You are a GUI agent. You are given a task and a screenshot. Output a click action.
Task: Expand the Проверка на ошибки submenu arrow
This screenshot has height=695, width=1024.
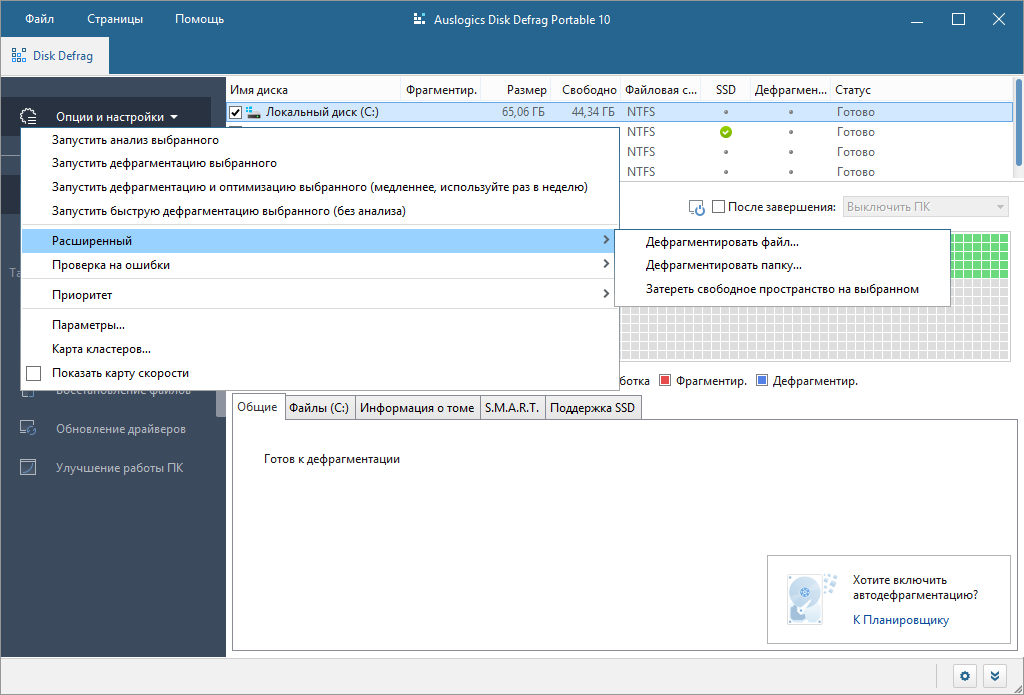pyautogui.click(x=606, y=264)
